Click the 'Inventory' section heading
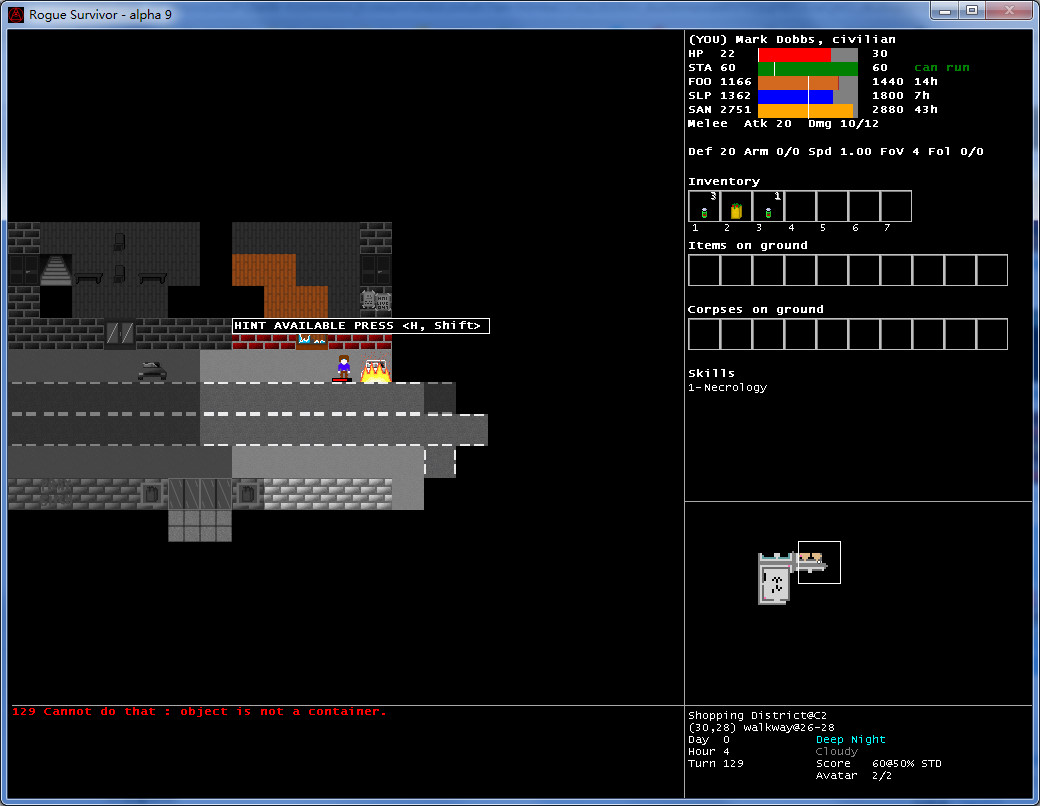This screenshot has width=1040, height=806. coord(724,182)
